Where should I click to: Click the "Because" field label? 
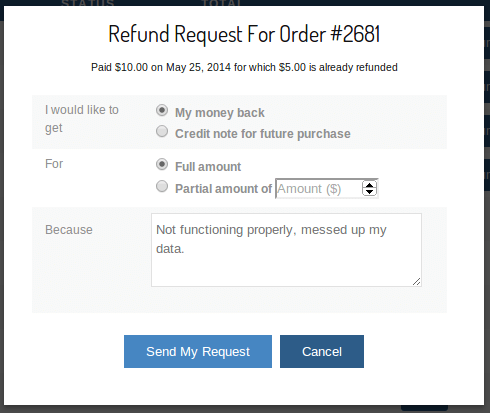pos(69,230)
